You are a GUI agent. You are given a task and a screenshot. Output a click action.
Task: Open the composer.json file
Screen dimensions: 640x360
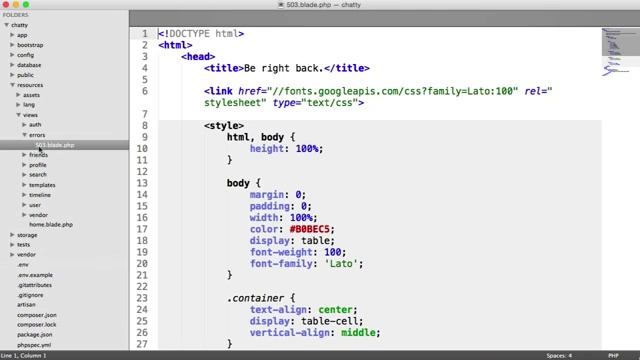(37, 315)
